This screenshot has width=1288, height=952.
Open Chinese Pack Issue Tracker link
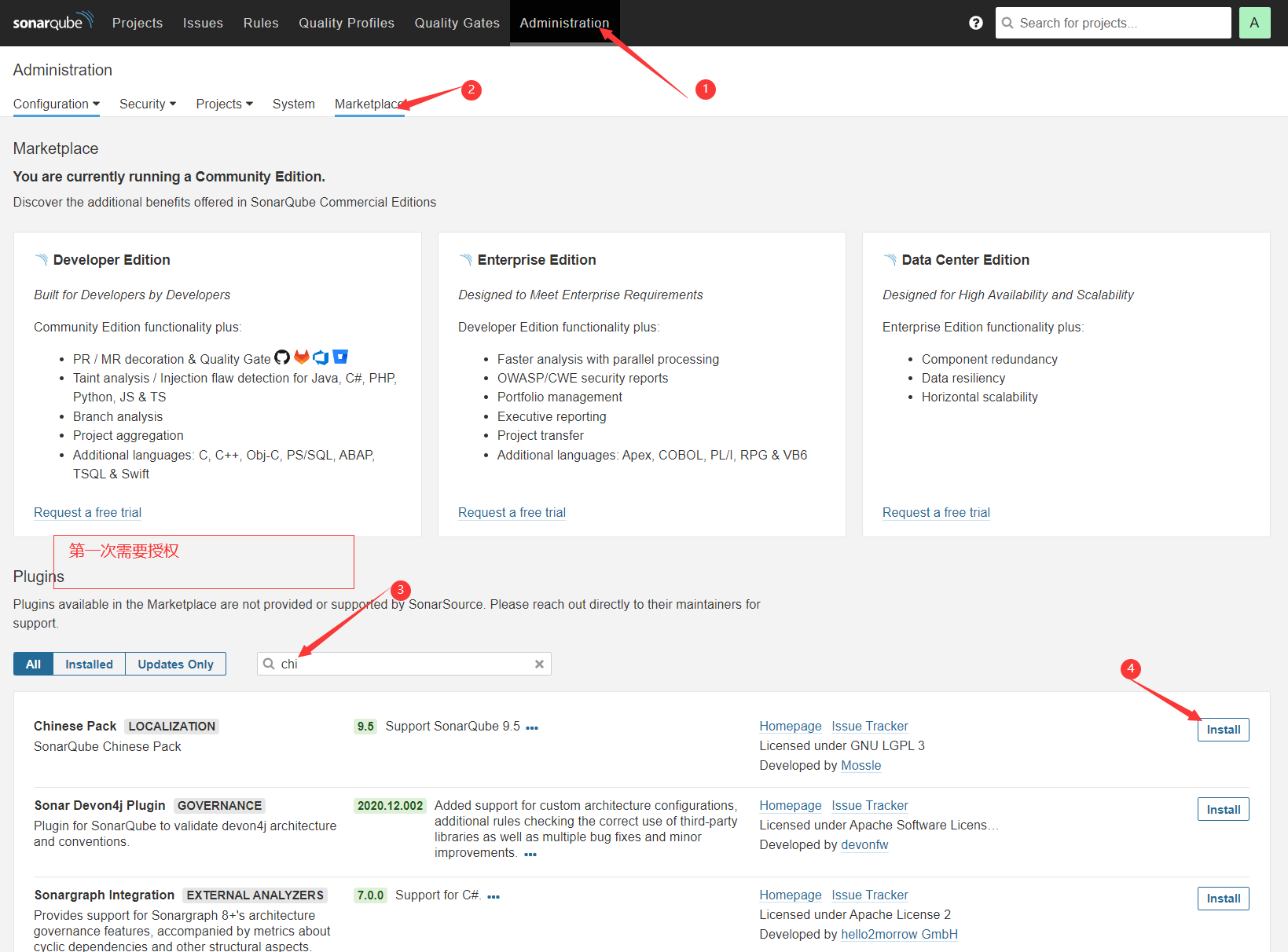click(x=870, y=726)
